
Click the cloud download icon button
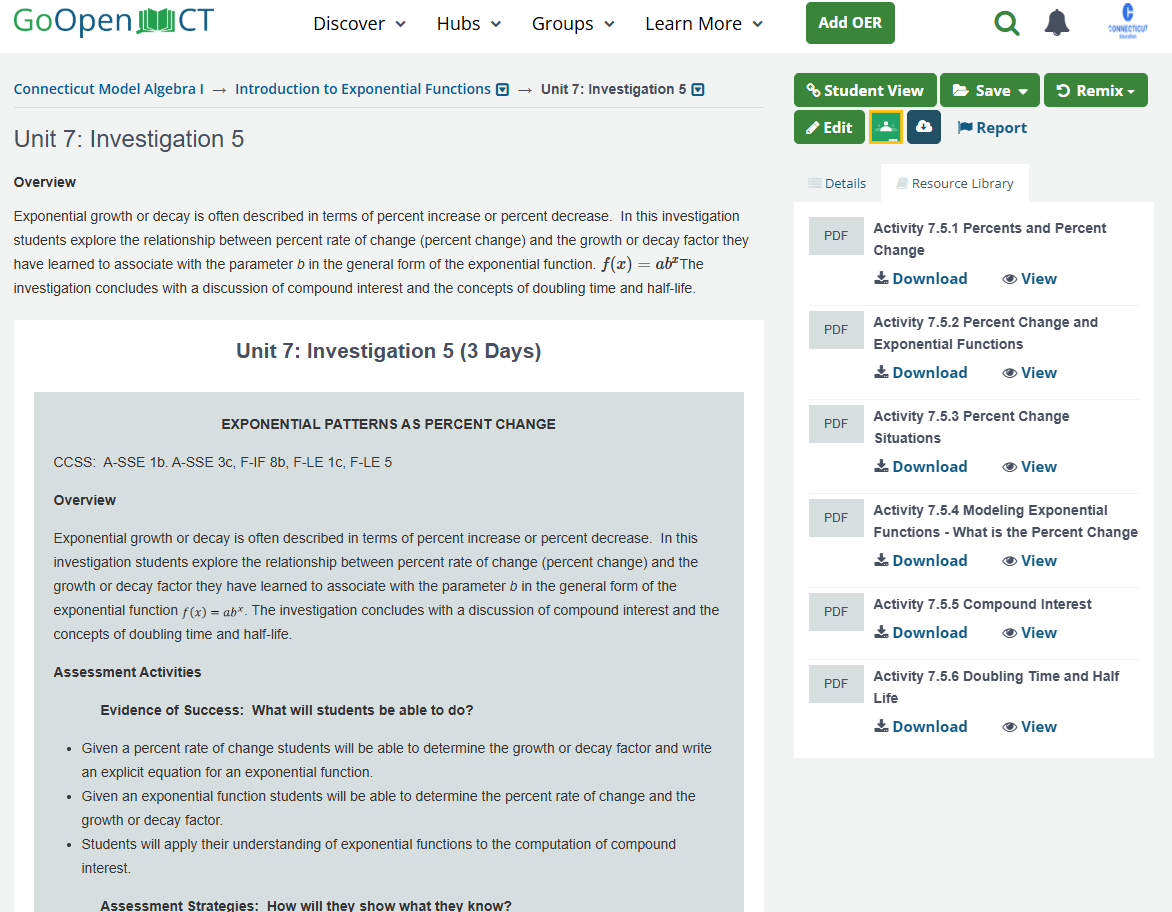(924, 127)
